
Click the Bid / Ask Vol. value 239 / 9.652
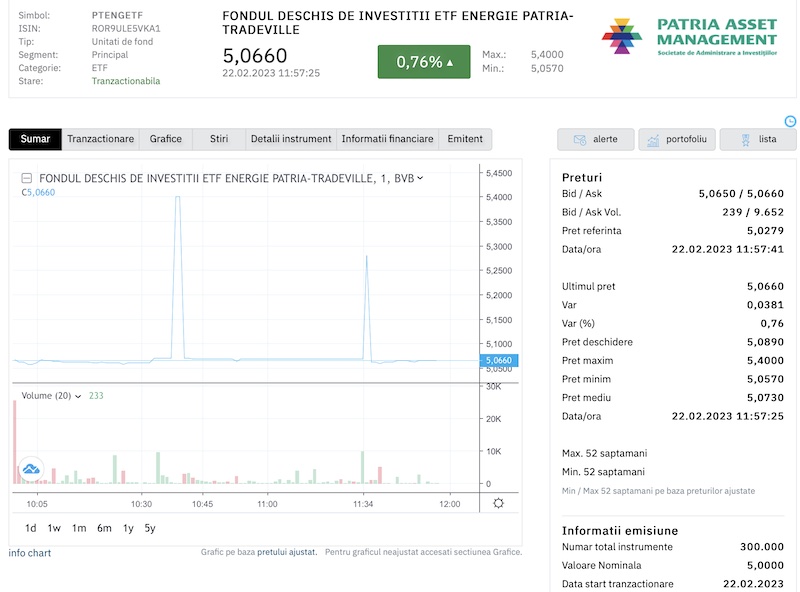coord(753,212)
